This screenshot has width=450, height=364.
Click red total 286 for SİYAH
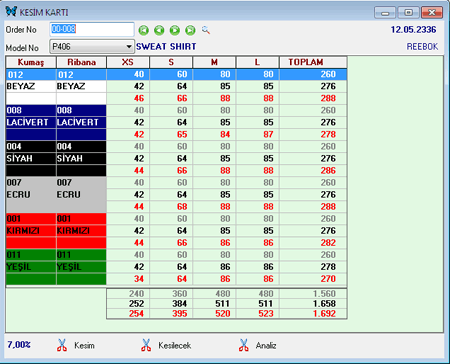pos(328,170)
